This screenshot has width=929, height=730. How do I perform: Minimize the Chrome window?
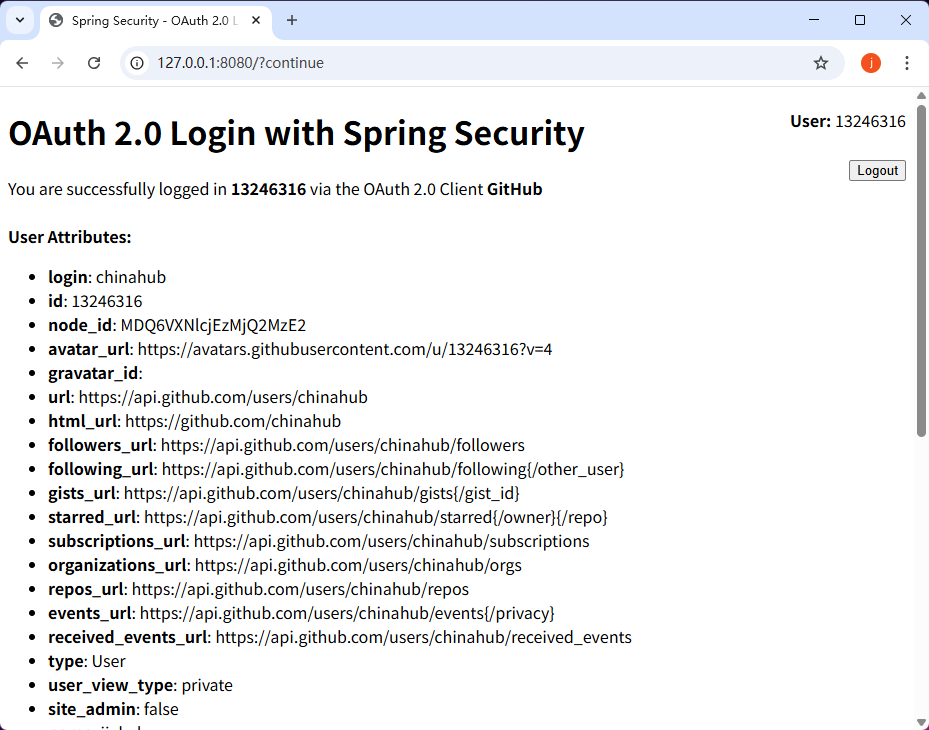[x=813, y=20]
